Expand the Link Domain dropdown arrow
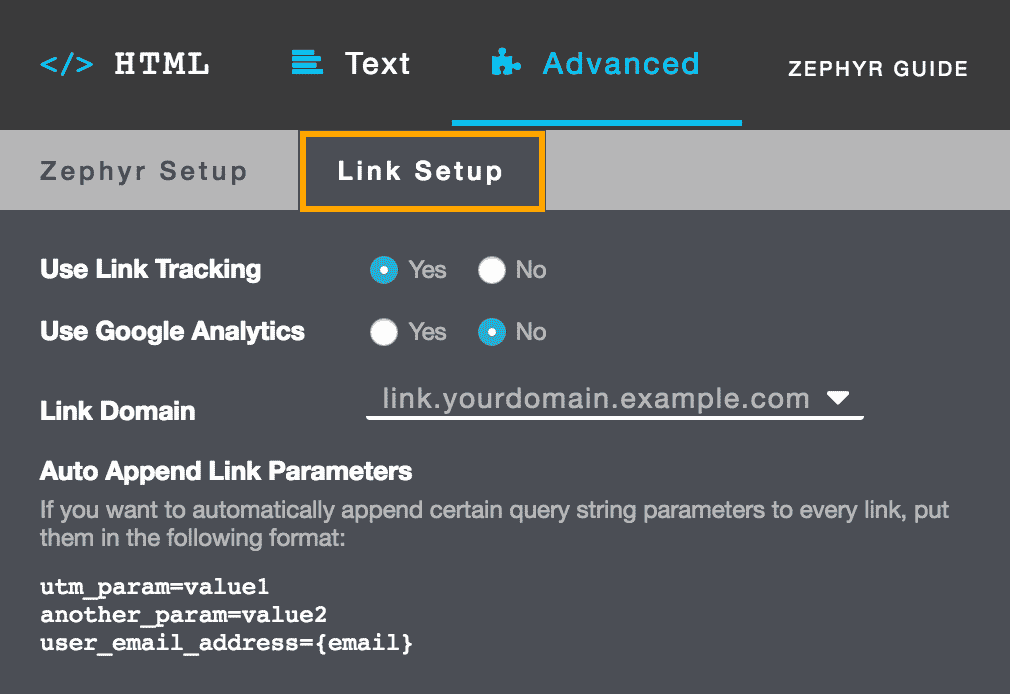Viewport: 1010px width, 694px height. pos(838,399)
